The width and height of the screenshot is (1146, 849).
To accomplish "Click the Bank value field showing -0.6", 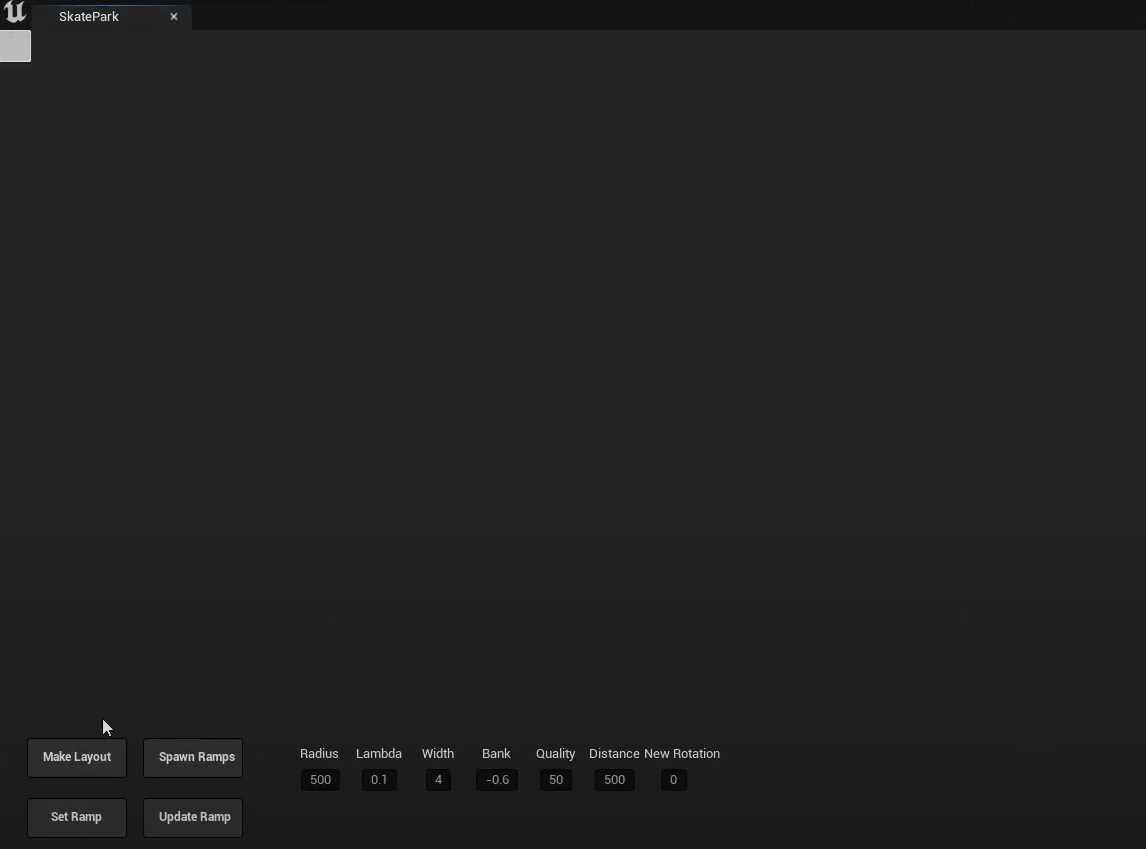I will [497, 780].
